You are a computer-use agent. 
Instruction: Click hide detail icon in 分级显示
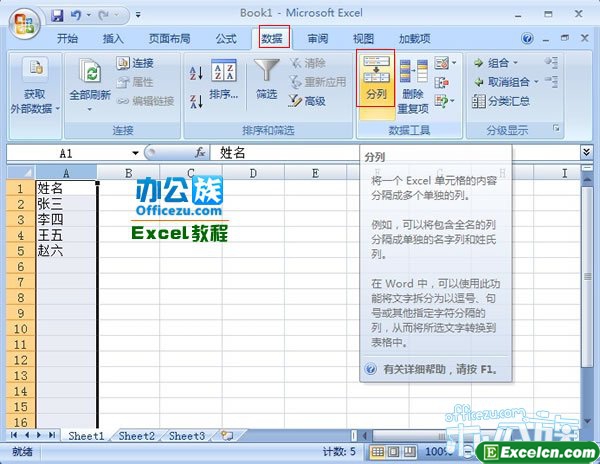(x=551, y=81)
